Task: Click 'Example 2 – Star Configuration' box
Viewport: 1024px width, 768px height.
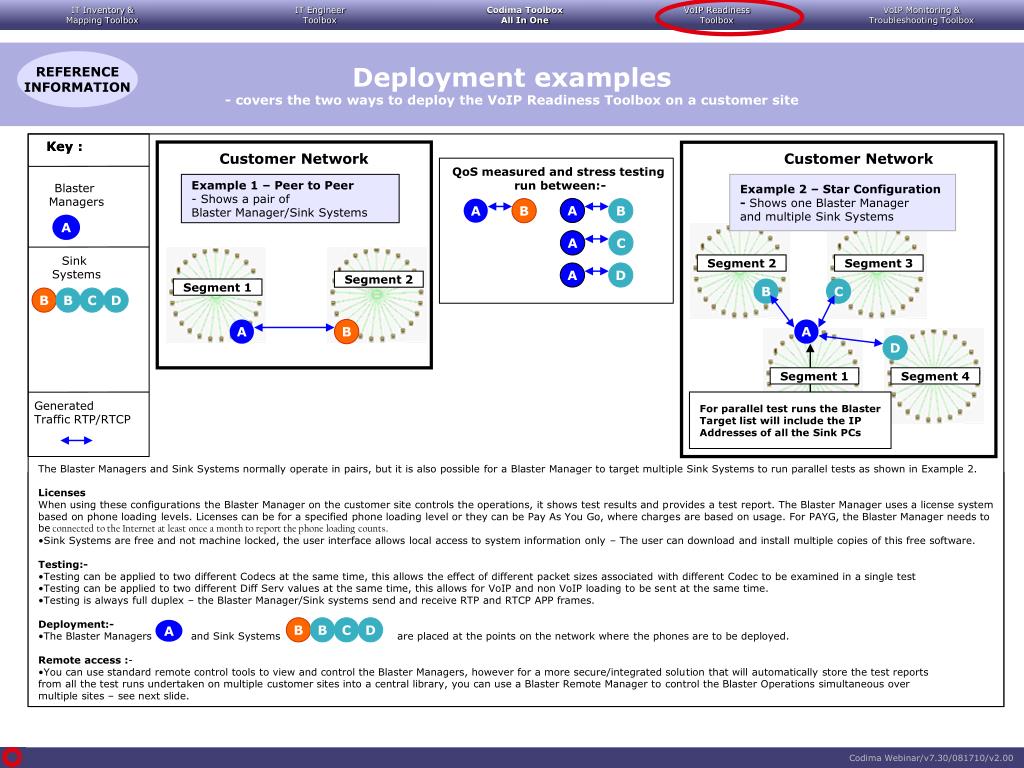Action: [842, 202]
